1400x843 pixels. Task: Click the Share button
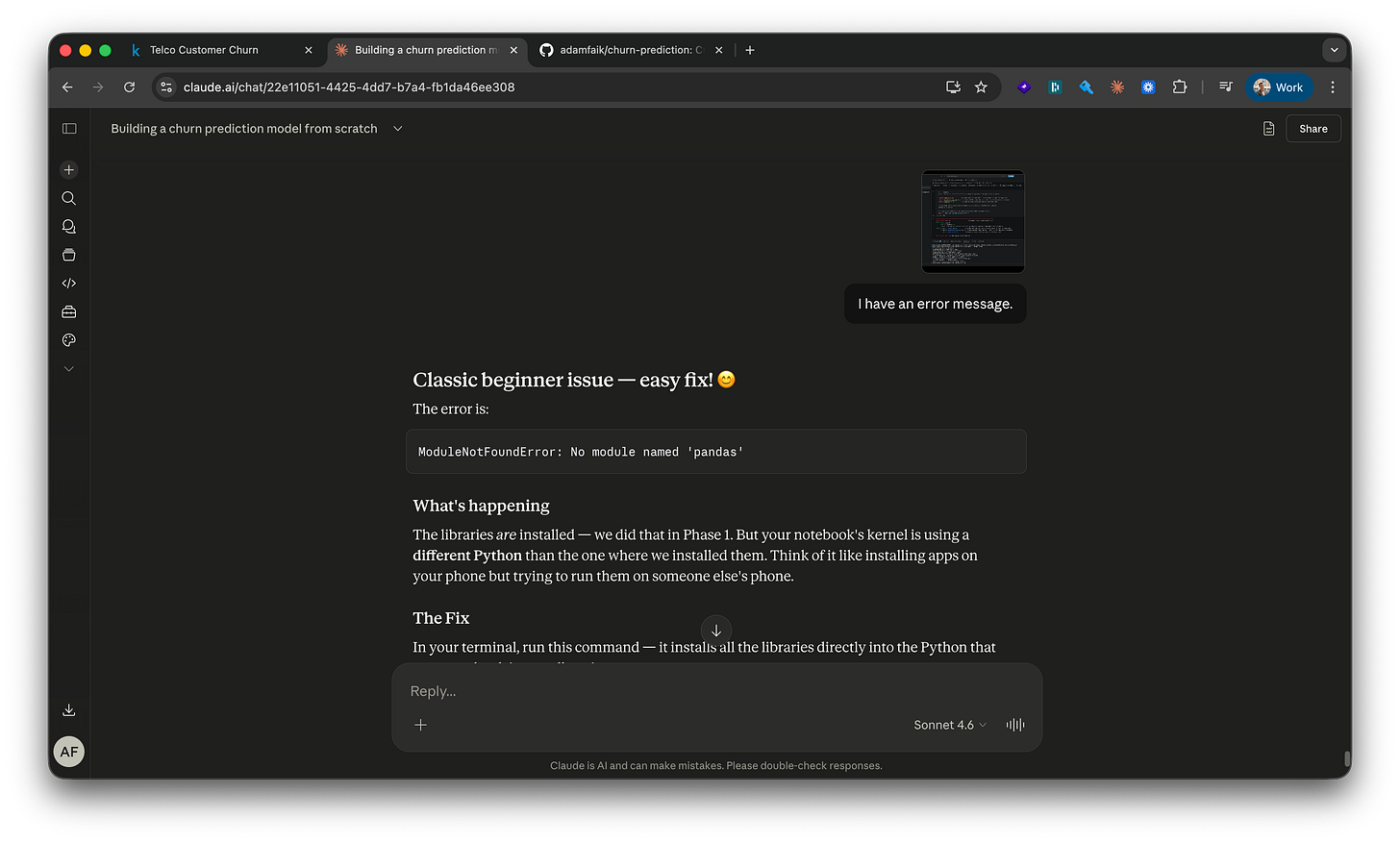(1312, 128)
